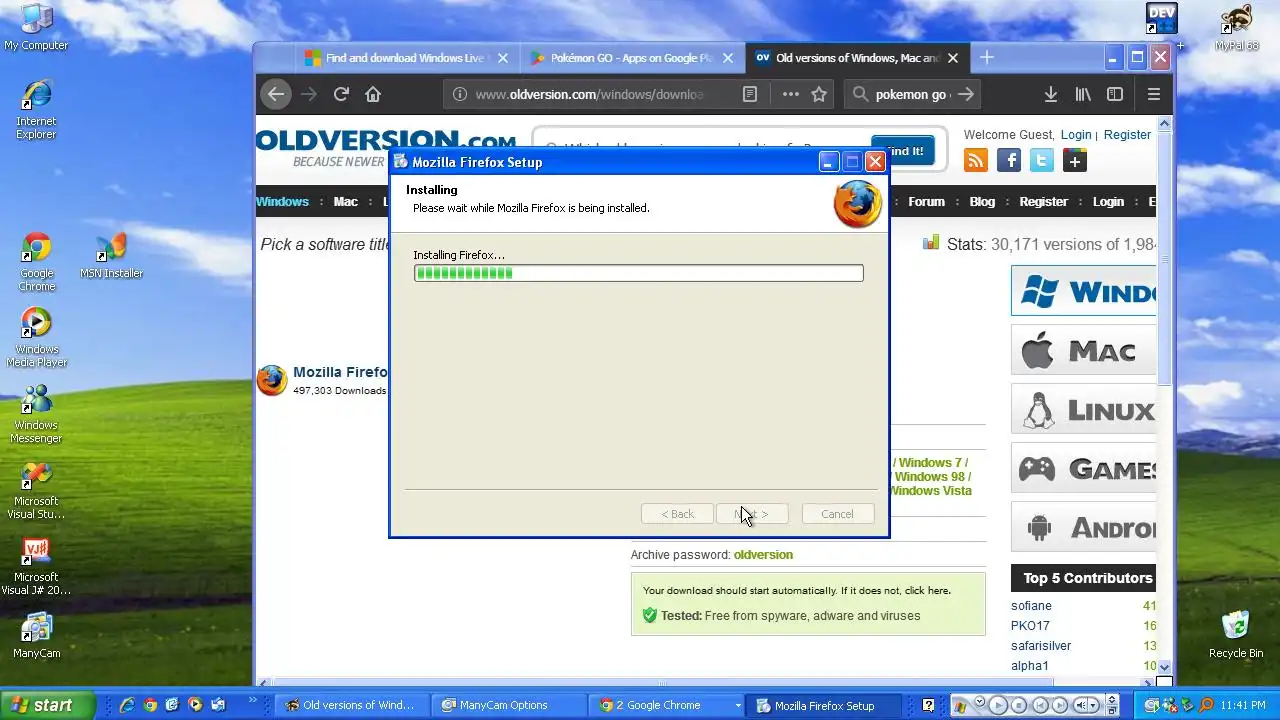Screen dimensions: 1280x720
Task: Show site information icon in address bar
Action: pos(459,94)
